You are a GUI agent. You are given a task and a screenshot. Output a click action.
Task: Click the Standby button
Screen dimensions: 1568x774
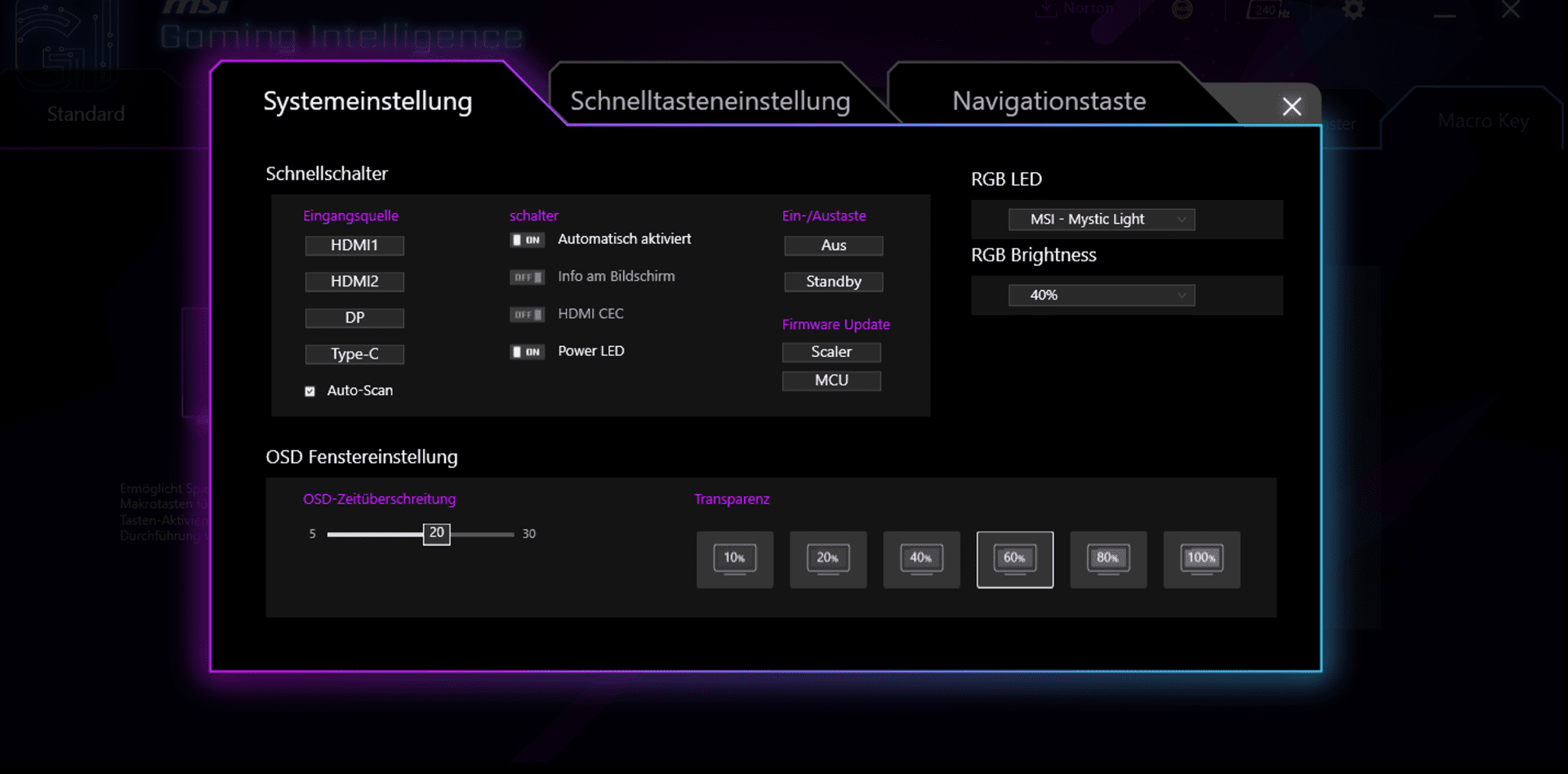(833, 282)
